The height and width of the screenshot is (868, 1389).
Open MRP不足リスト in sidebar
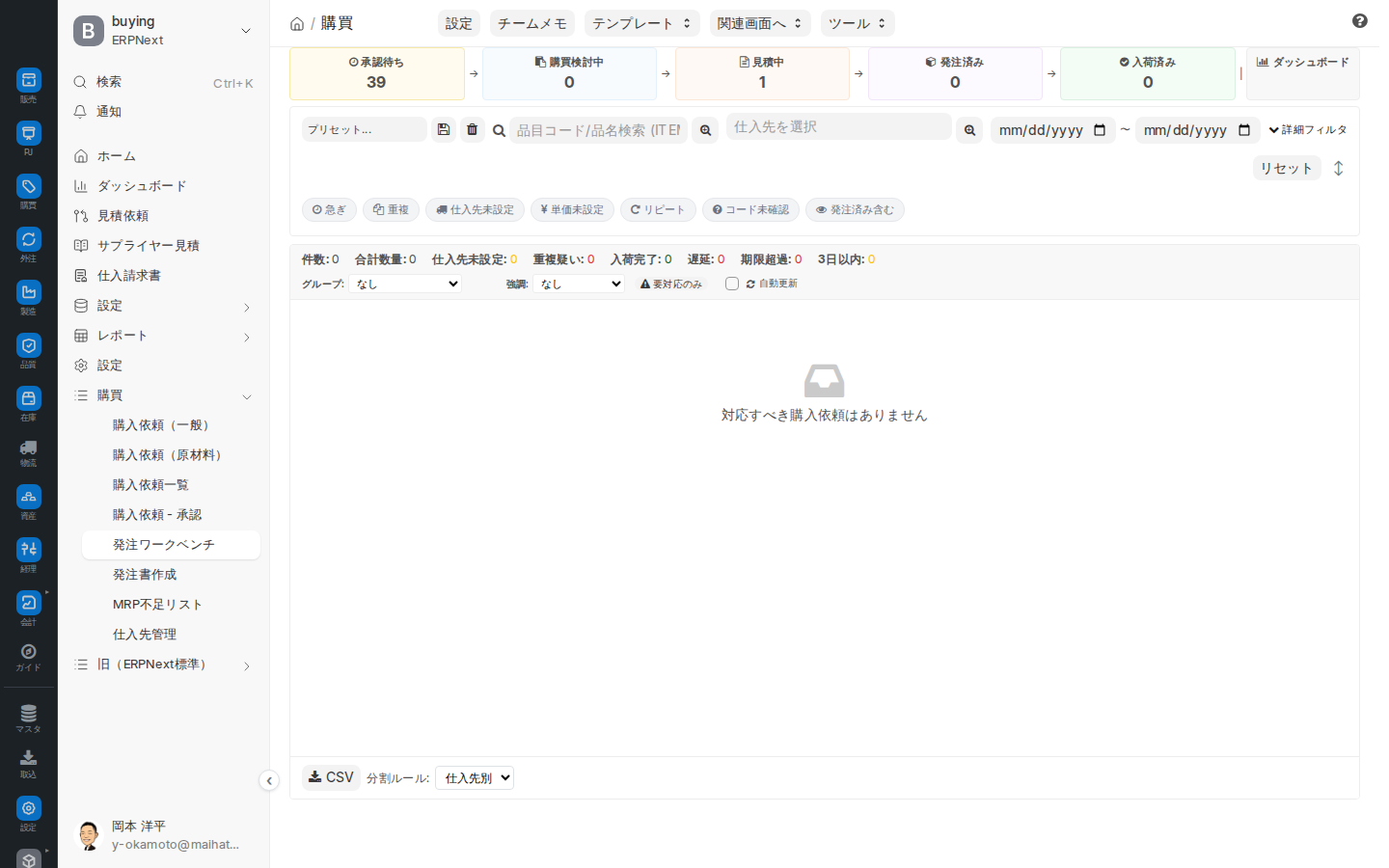[171, 605]
